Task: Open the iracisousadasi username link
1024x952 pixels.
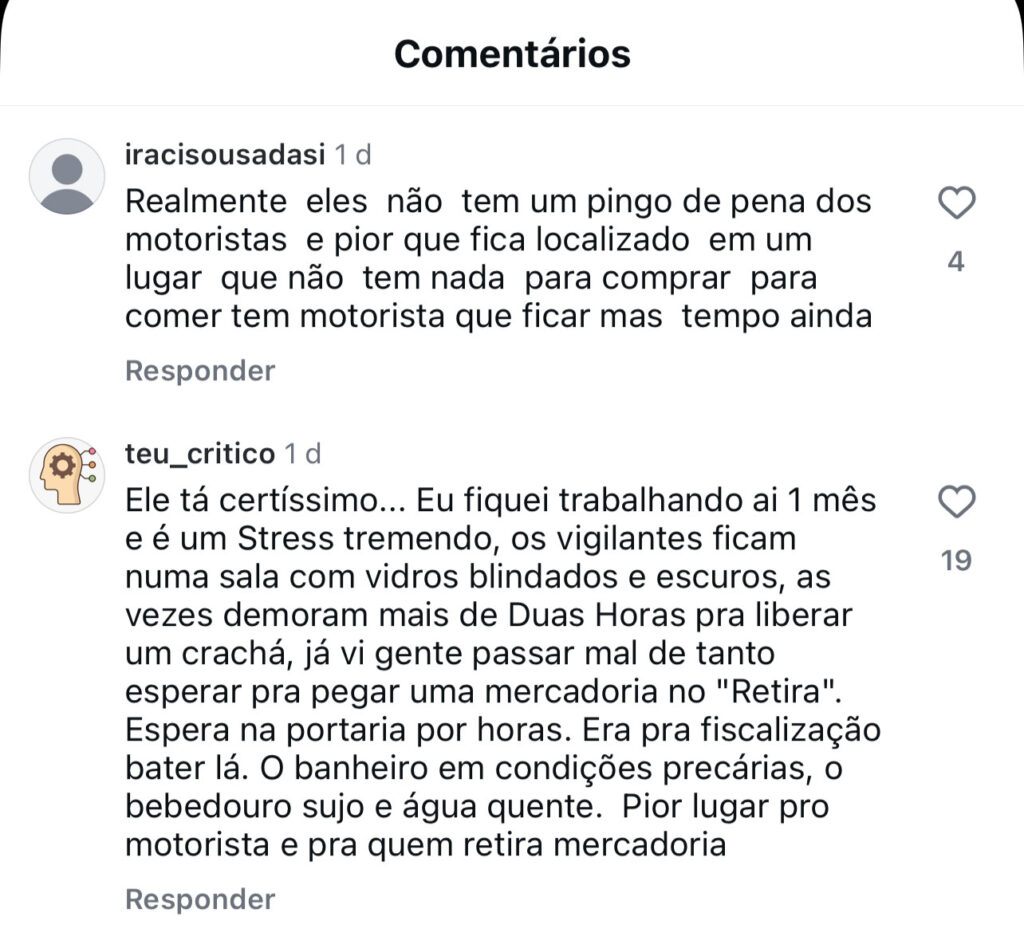Action: point(226,155)
